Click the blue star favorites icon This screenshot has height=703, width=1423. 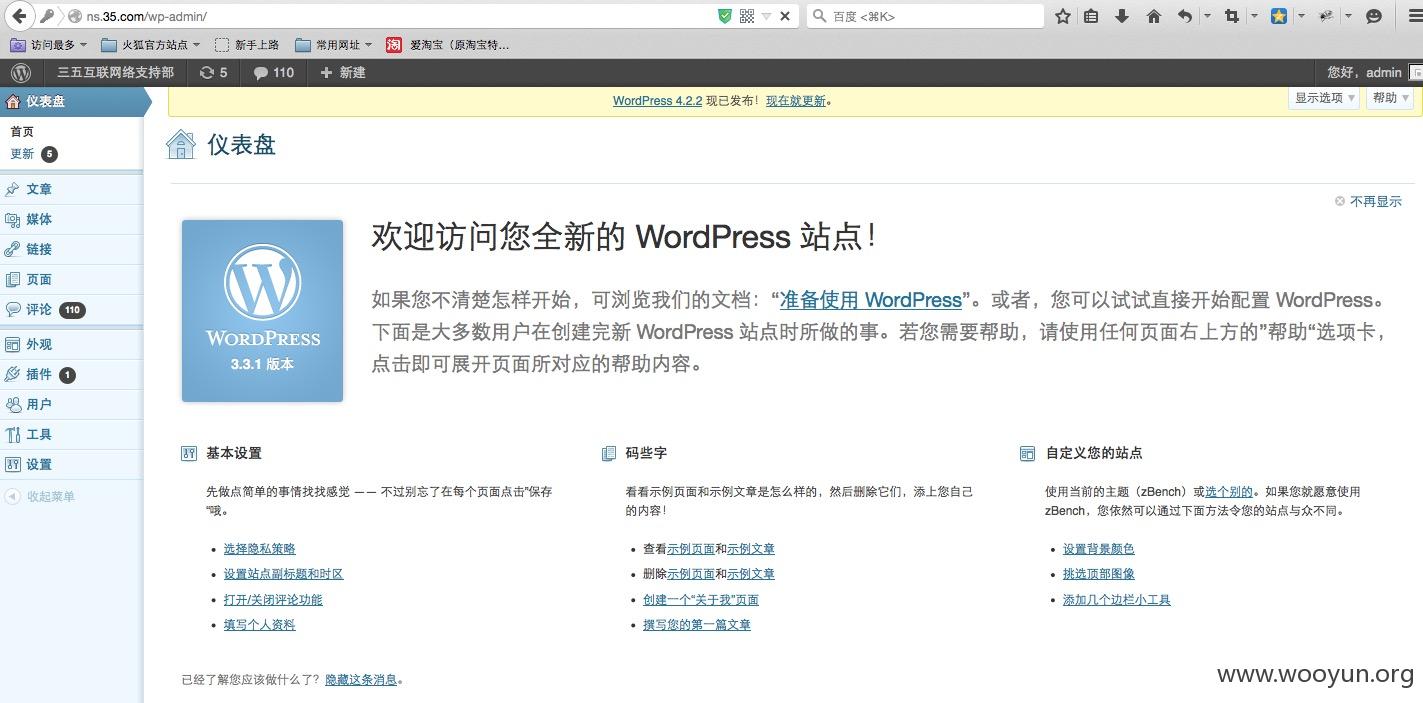pyautogui.click(x=1278, y=16)
